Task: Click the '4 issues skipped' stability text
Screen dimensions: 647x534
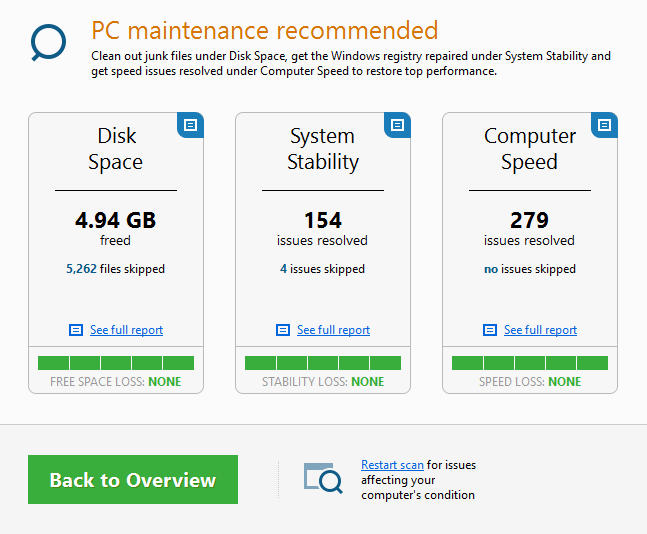Action: (x=323, y=269)
